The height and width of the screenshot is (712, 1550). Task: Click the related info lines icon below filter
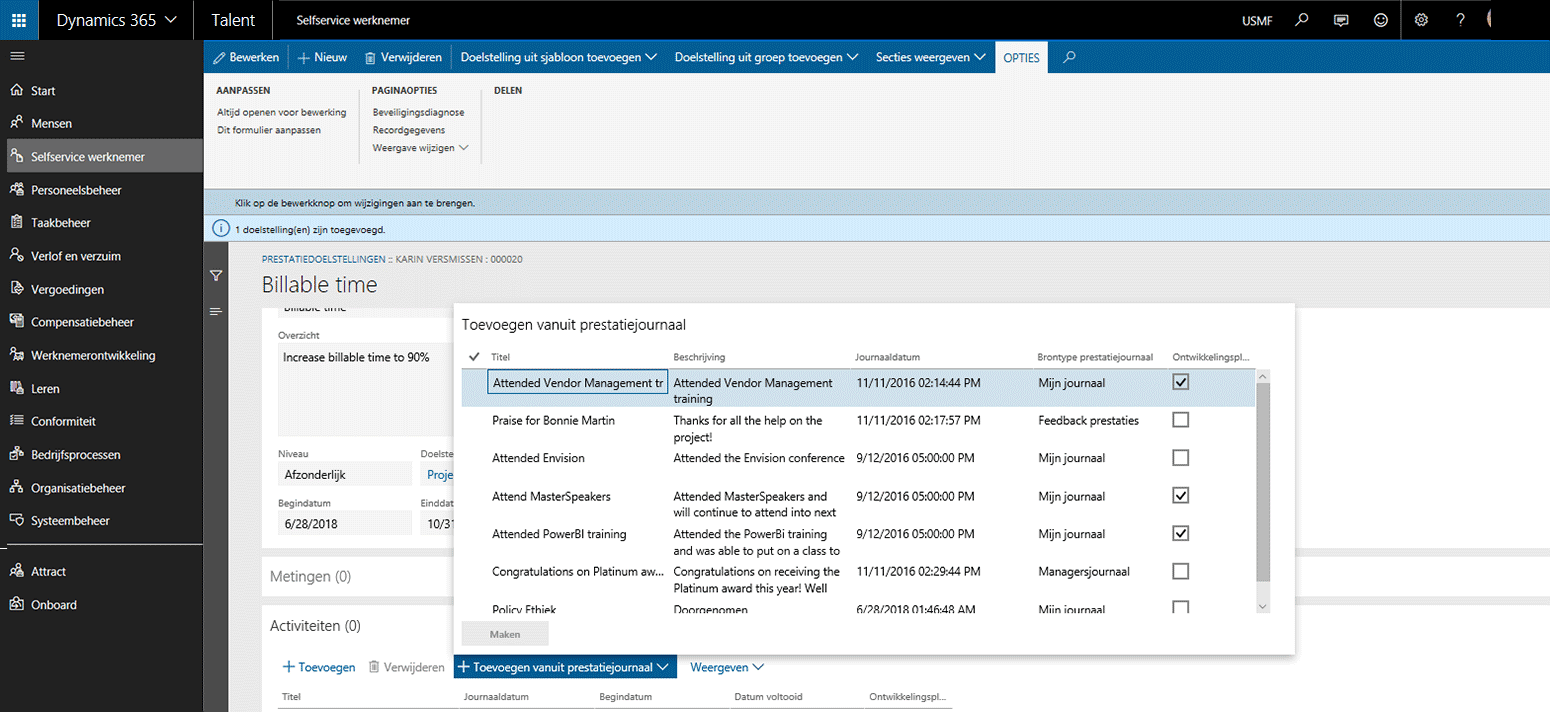(x=215, y=312)
